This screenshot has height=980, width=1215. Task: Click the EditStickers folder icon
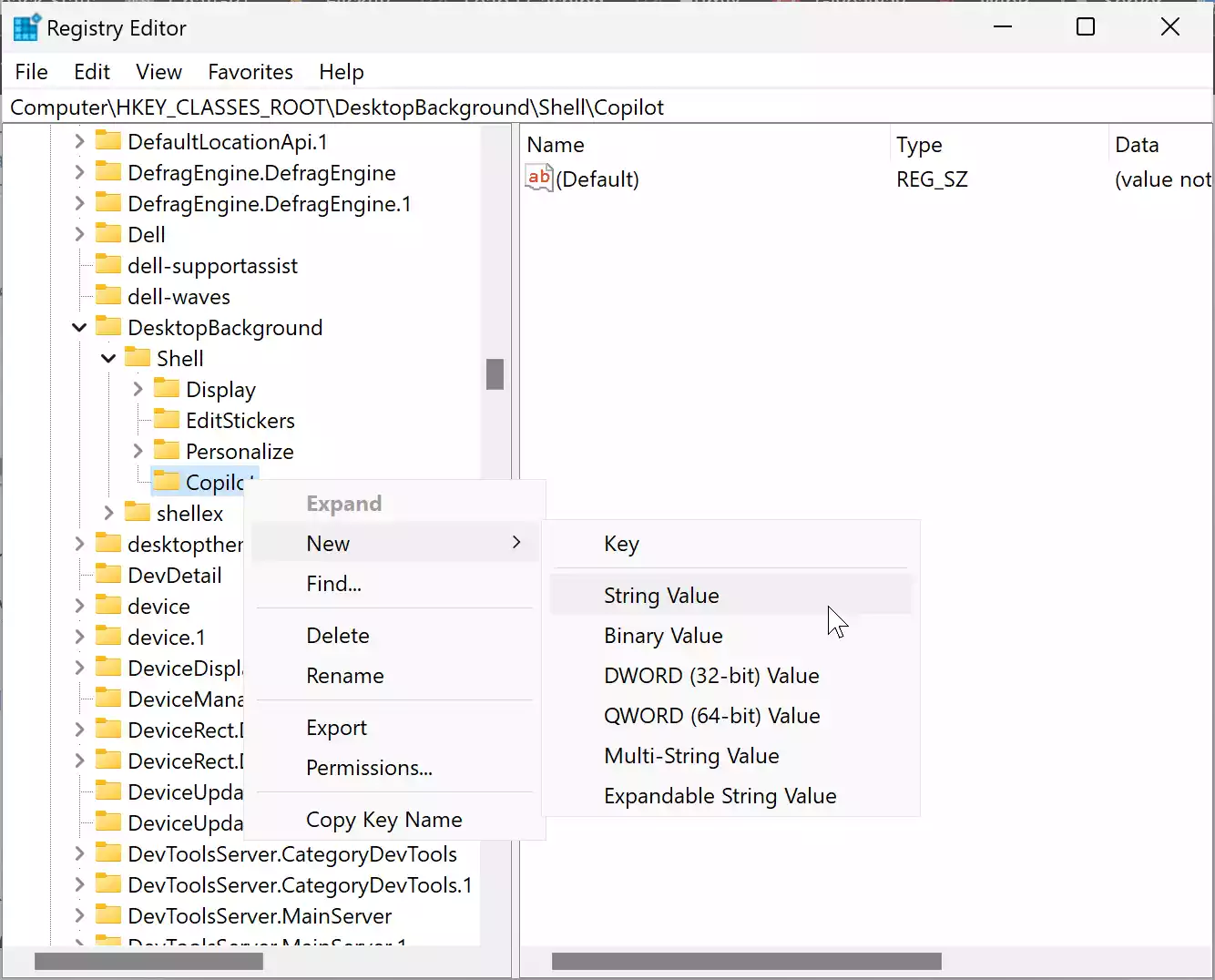pyautogui.click(x=167, y=420)
